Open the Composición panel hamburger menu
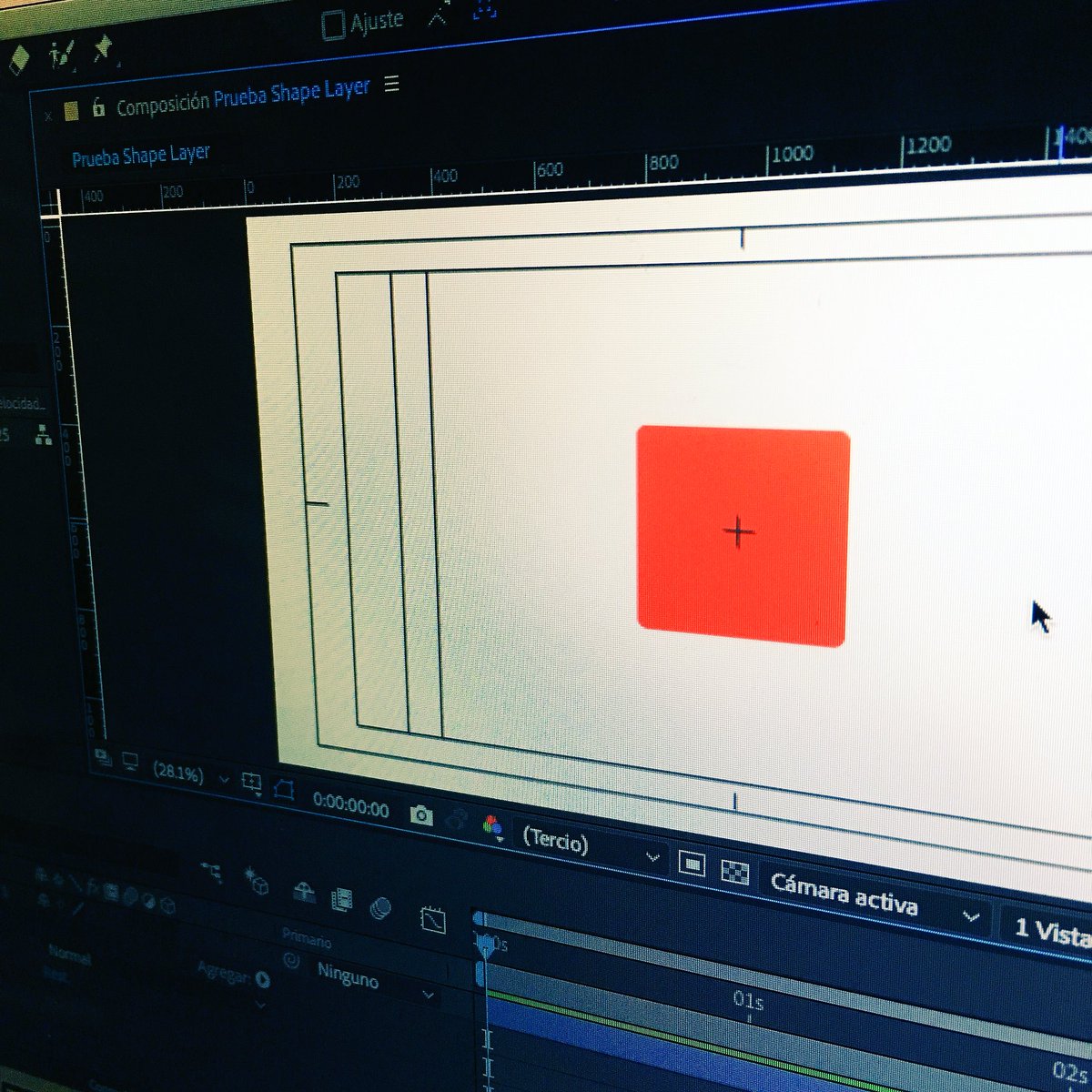 (391, 85)
